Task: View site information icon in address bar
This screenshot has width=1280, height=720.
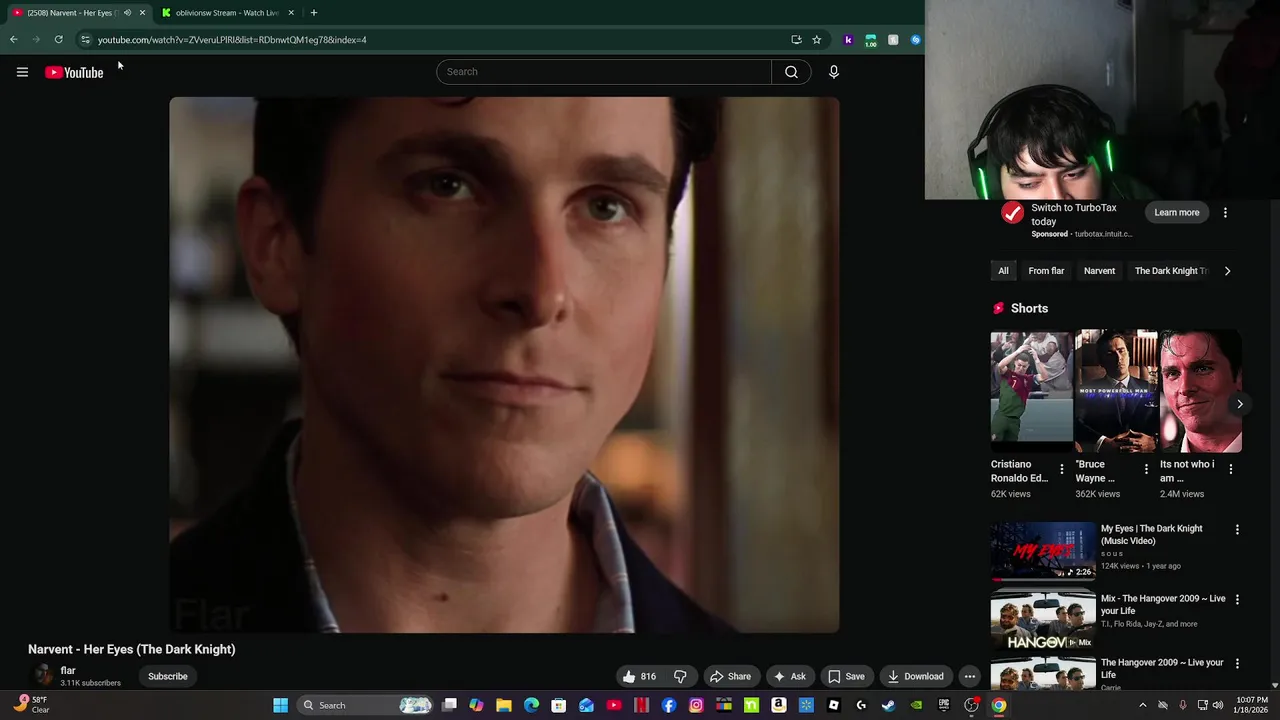Action: tap(85, 40)
